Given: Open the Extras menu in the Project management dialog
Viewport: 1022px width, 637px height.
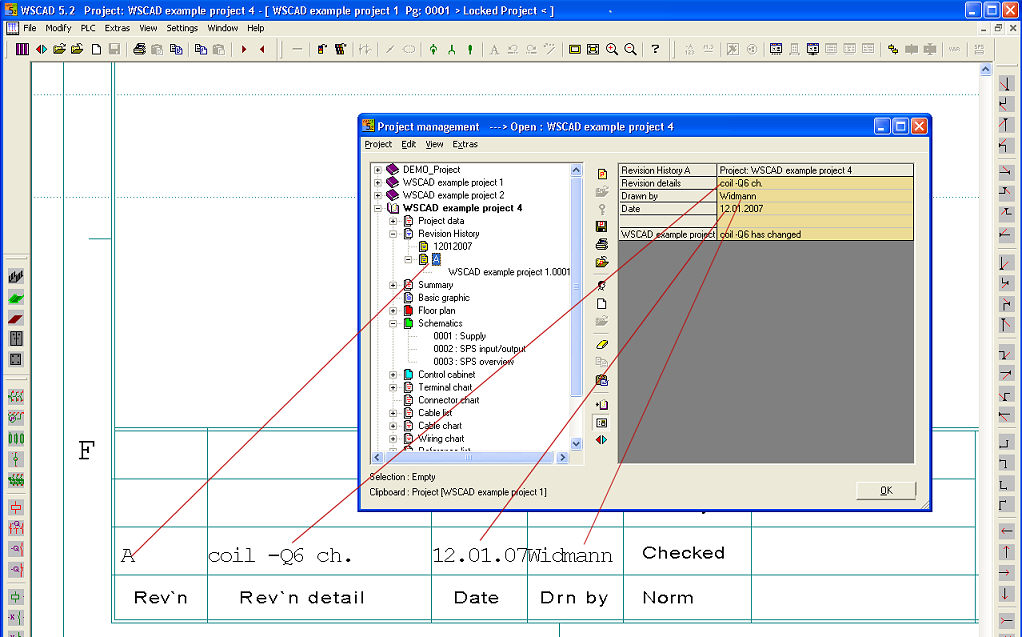Looking at the screenshot, I should click(x=465, y=144).
